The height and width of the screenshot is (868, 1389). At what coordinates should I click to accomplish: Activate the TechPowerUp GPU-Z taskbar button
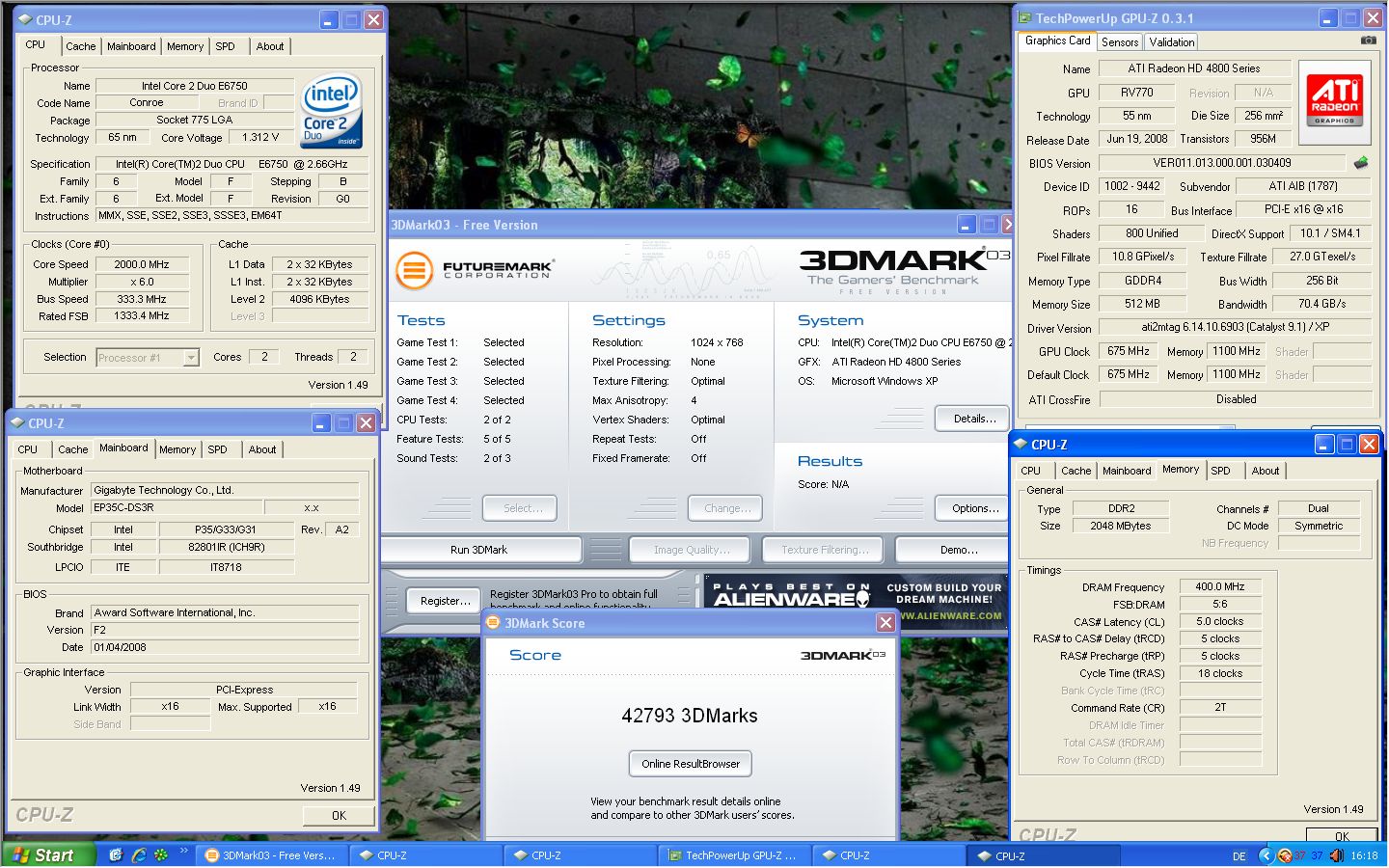coord(734,855)
